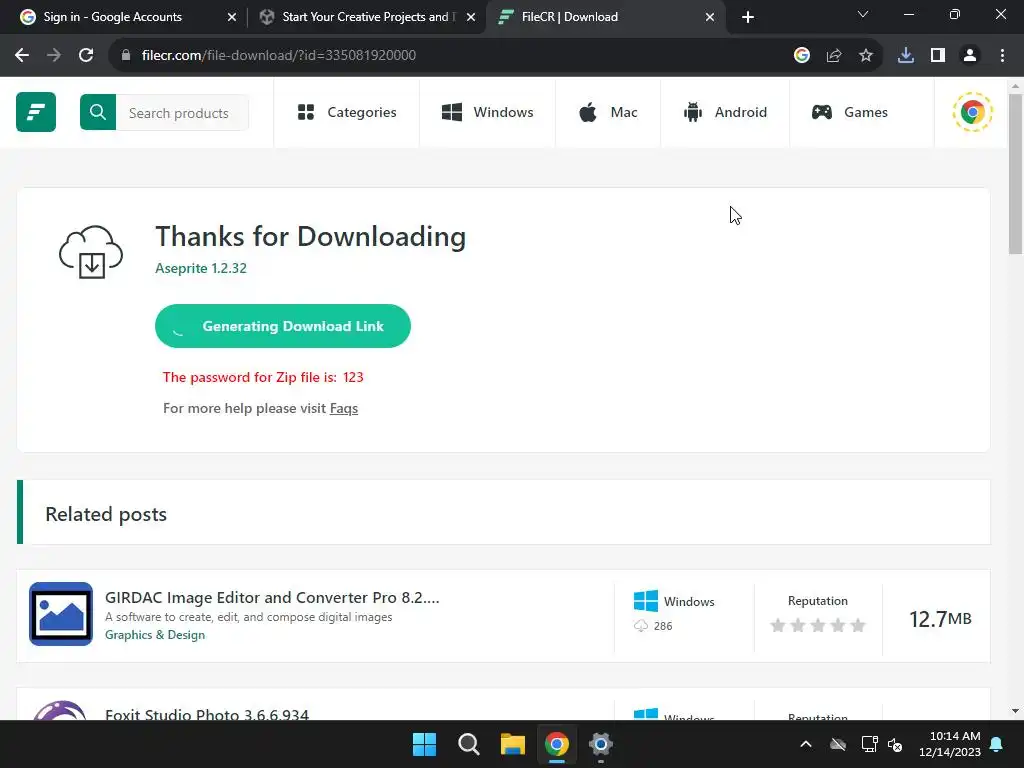Click the Windows platform icon for GIRDAC

[646, 601]
